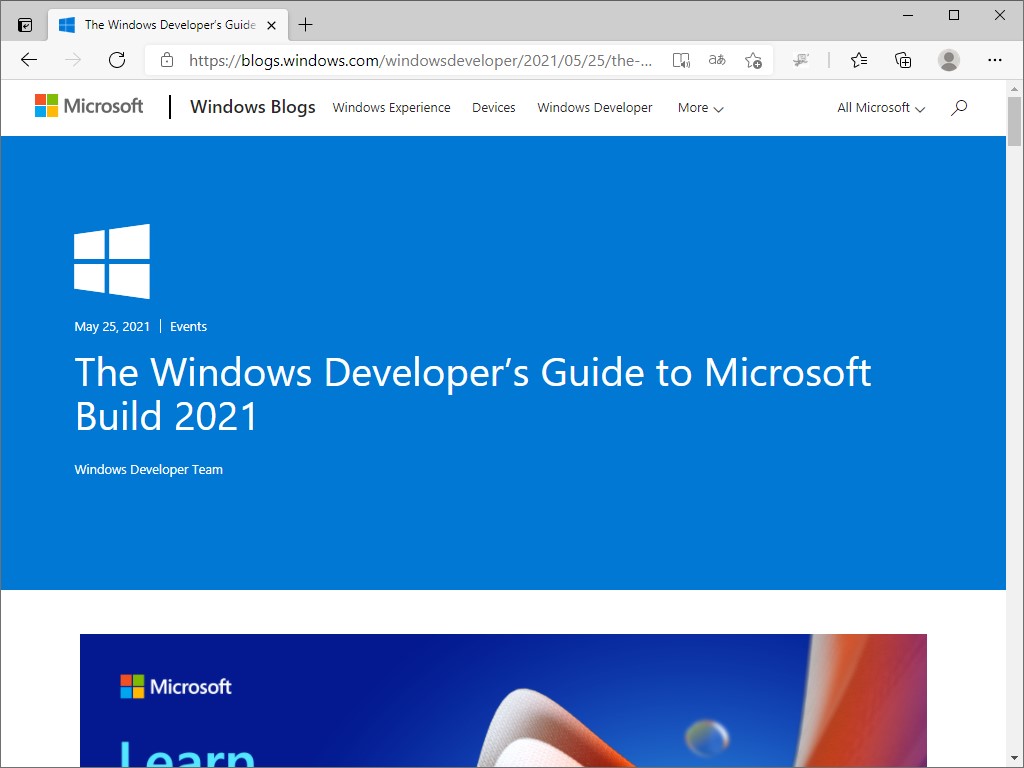The width and height of the screenshot is (1024, 768).
Task: Open the browser extension next to favorites
Action: pyautogui.click(x=801, y=60)
